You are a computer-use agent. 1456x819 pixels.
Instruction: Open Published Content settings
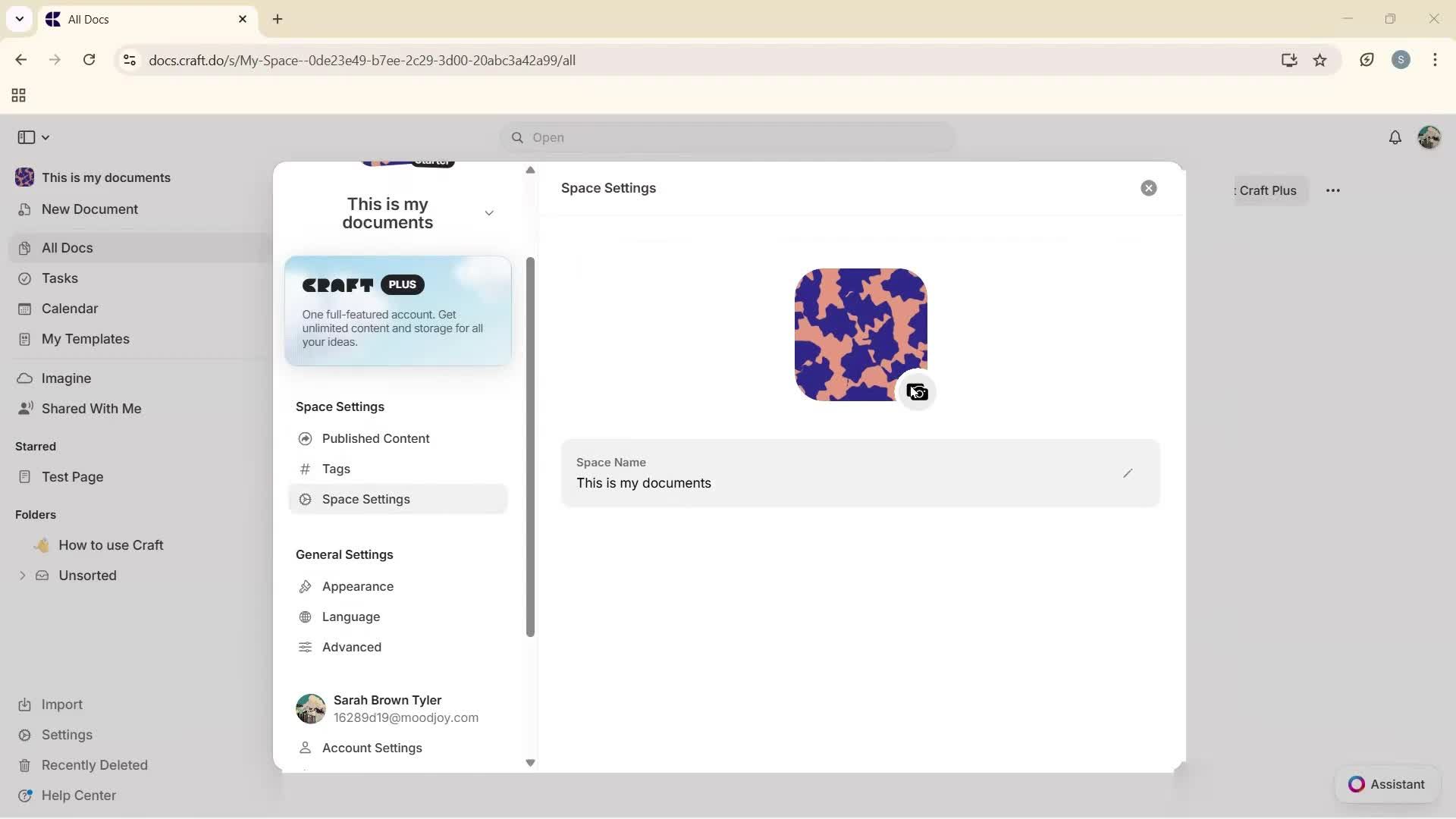tap(375, 438)
